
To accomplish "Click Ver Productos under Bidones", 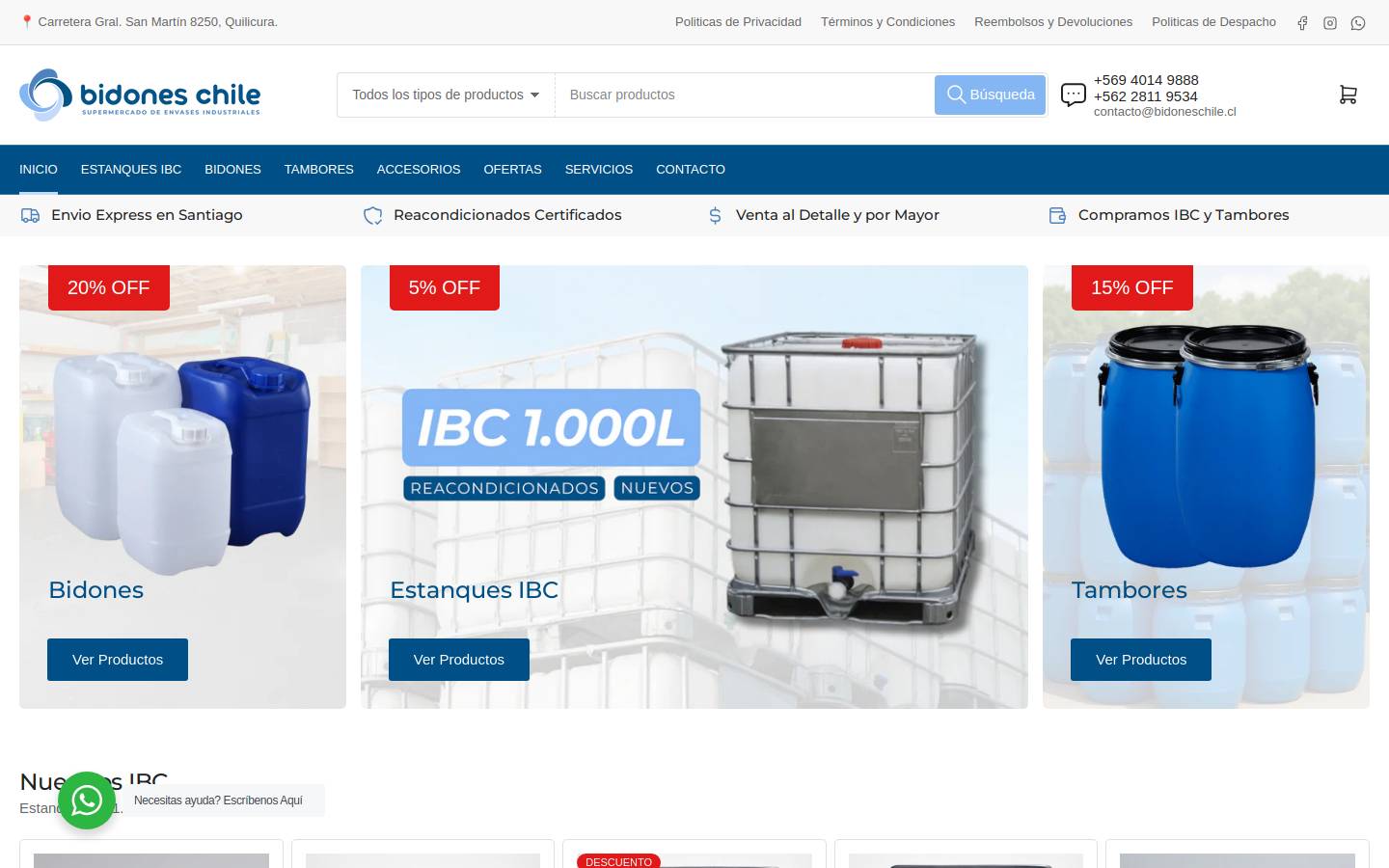I will pos(118,660).
